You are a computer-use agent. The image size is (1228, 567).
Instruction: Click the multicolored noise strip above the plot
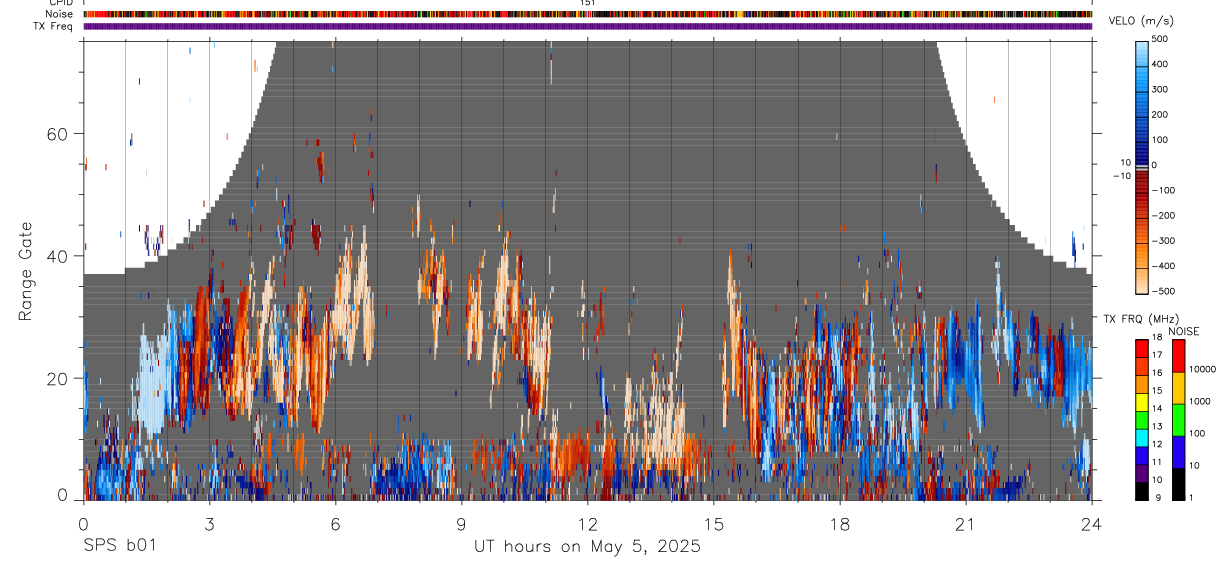587,14
